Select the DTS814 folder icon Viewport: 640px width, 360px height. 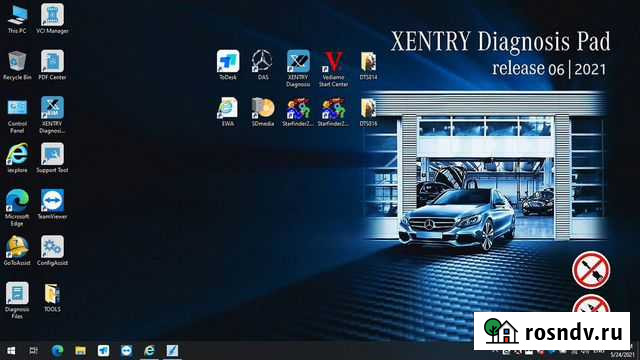[x=369, y=65]
